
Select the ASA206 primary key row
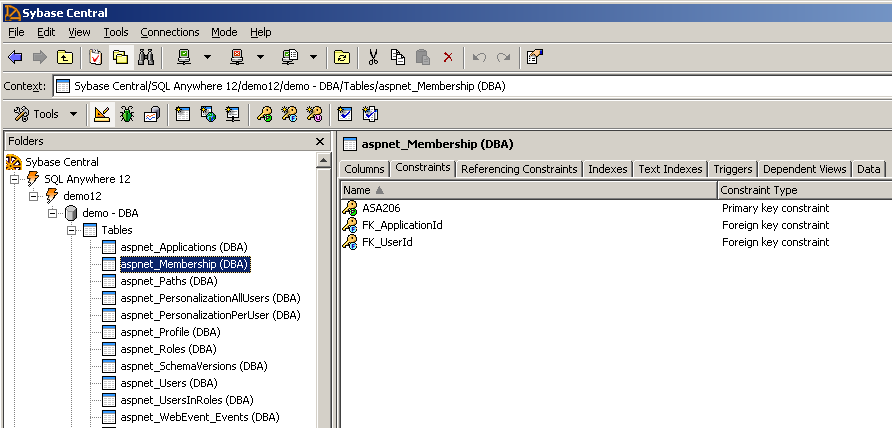(x=616, y=208)
